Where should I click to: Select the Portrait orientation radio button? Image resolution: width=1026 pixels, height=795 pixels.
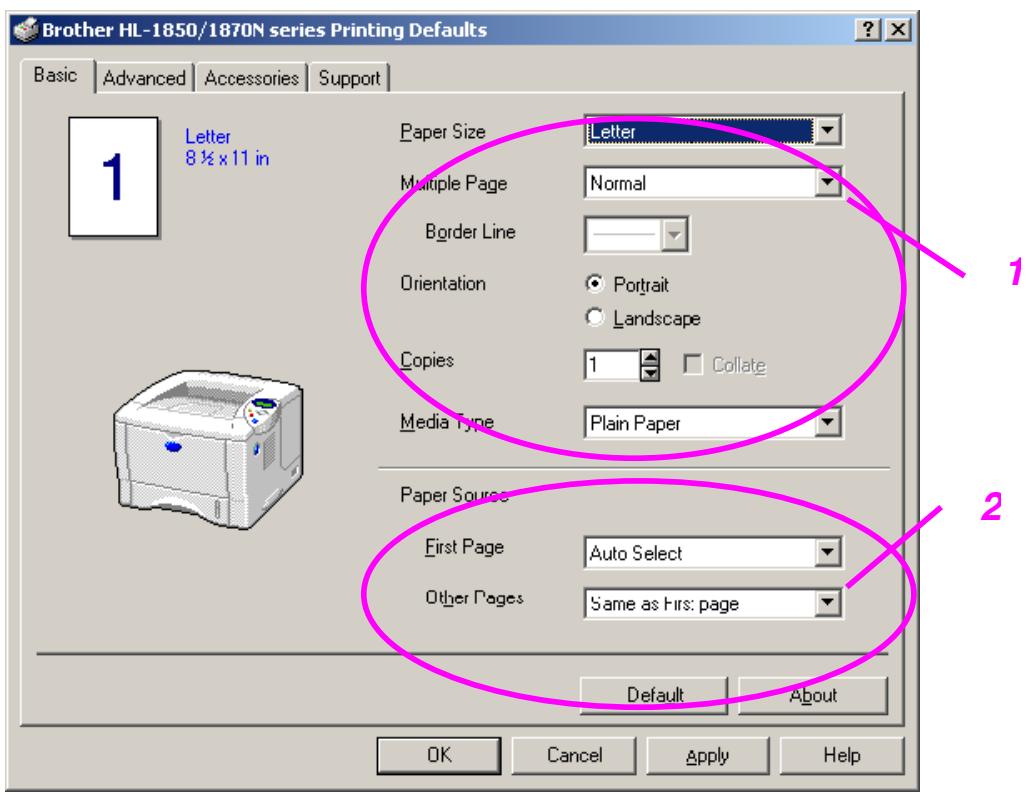click(x=594, y=283)
